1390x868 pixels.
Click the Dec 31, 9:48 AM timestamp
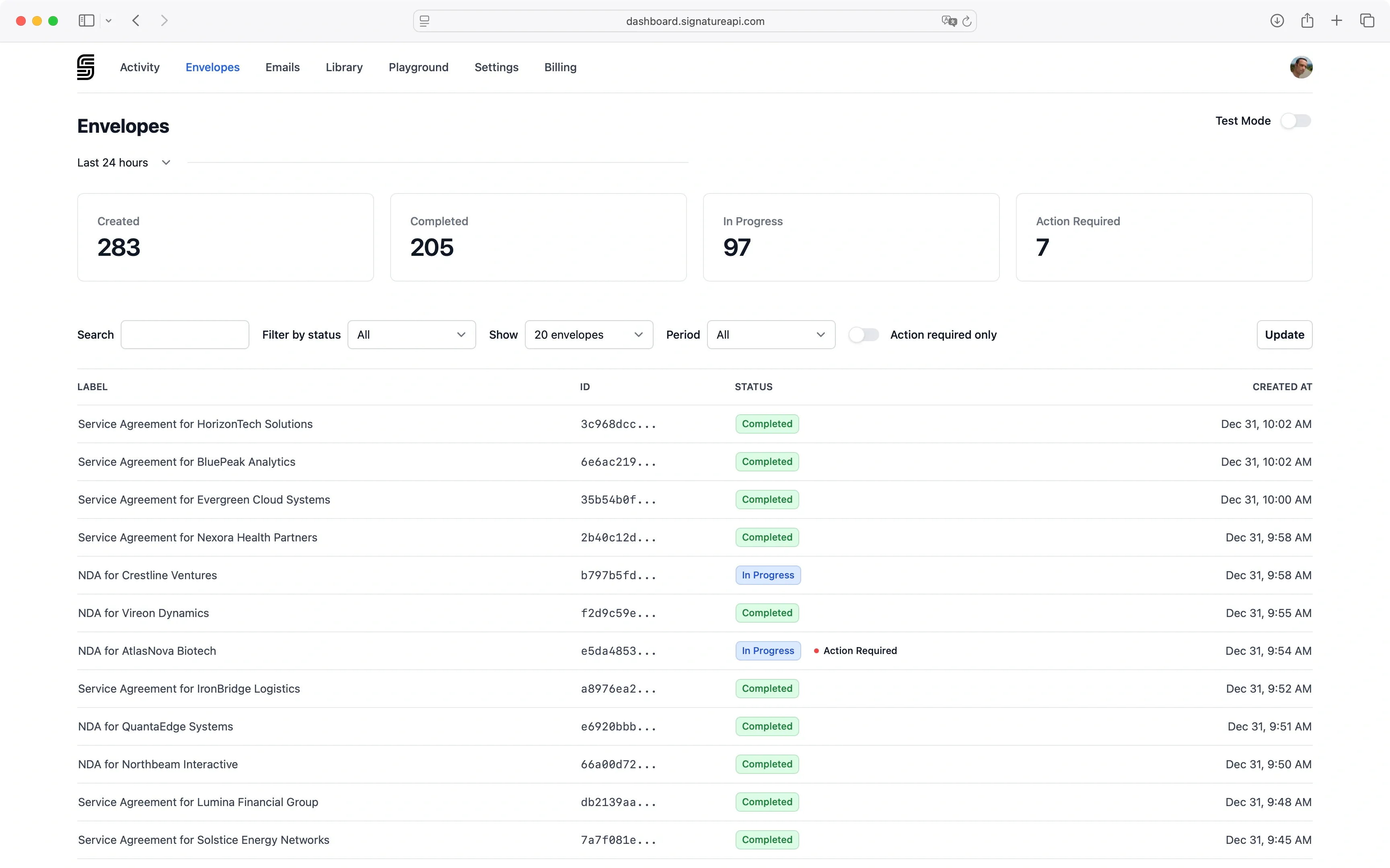pos(1268,802)
